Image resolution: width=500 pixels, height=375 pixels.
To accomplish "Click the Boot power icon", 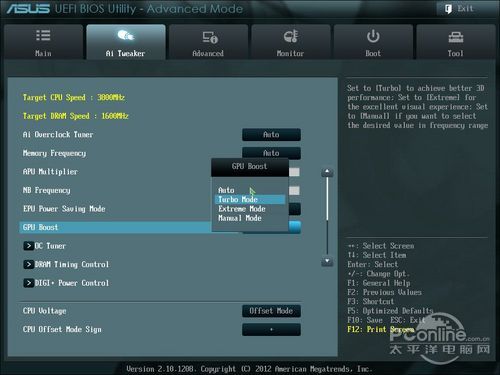I will (x=373, y=36).
